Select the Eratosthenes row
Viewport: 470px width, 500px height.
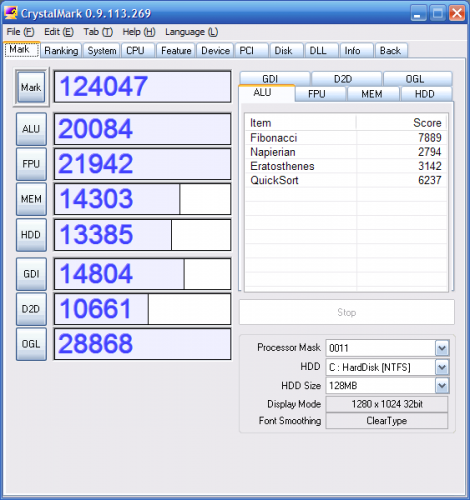point(346,166)
